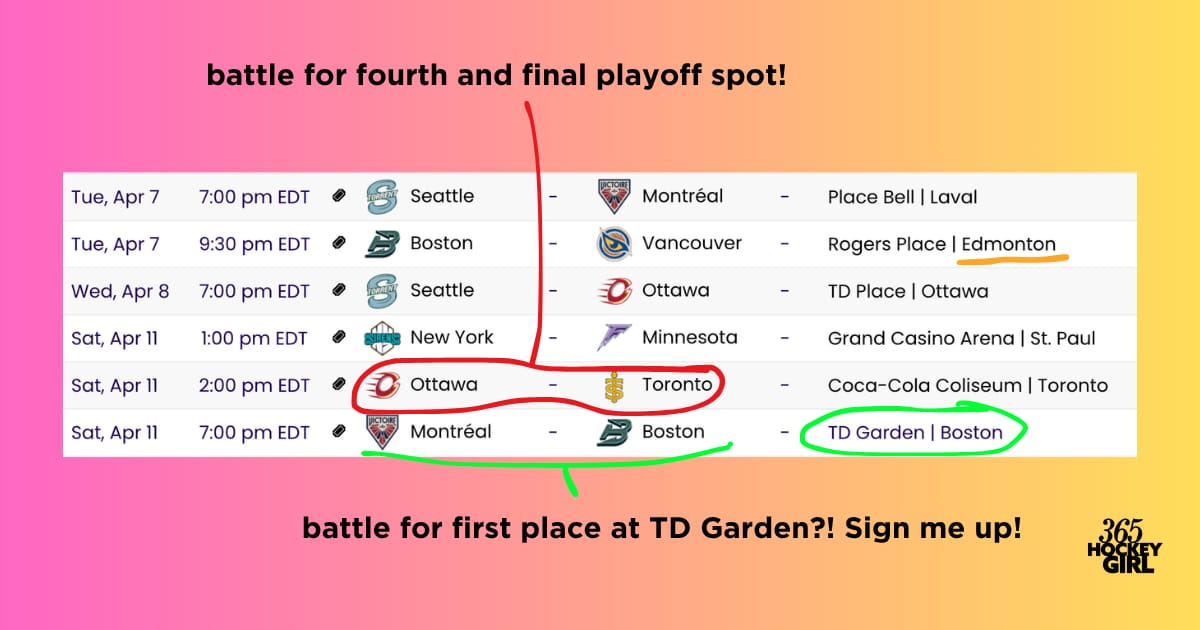This screenshot has width=1200, height=630.
Task: Open the TD Garden | Boston venue link
Action: tap(915, 432)
